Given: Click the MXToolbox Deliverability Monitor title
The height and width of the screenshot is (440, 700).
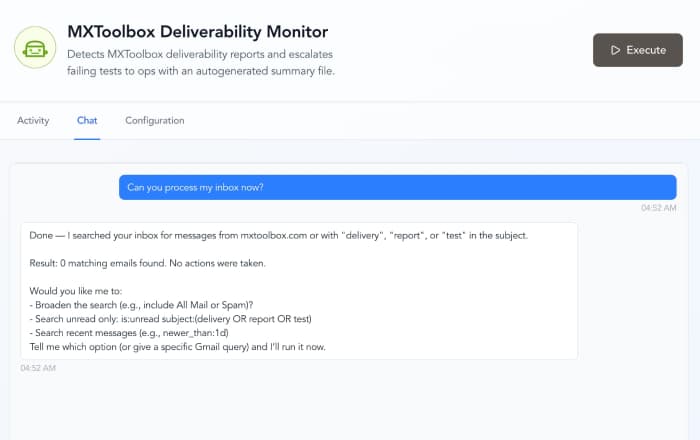Looking at the screenshot, I should point(197,33).
